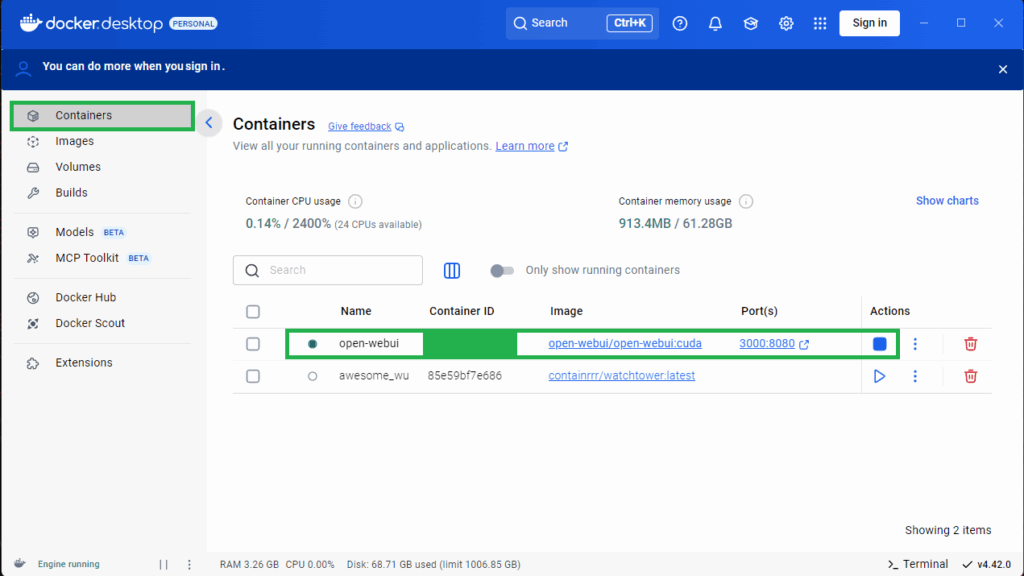Screen dimensions: 1024x576
Task: Open Containers in the sidebar
Action: tap(103, 116)
